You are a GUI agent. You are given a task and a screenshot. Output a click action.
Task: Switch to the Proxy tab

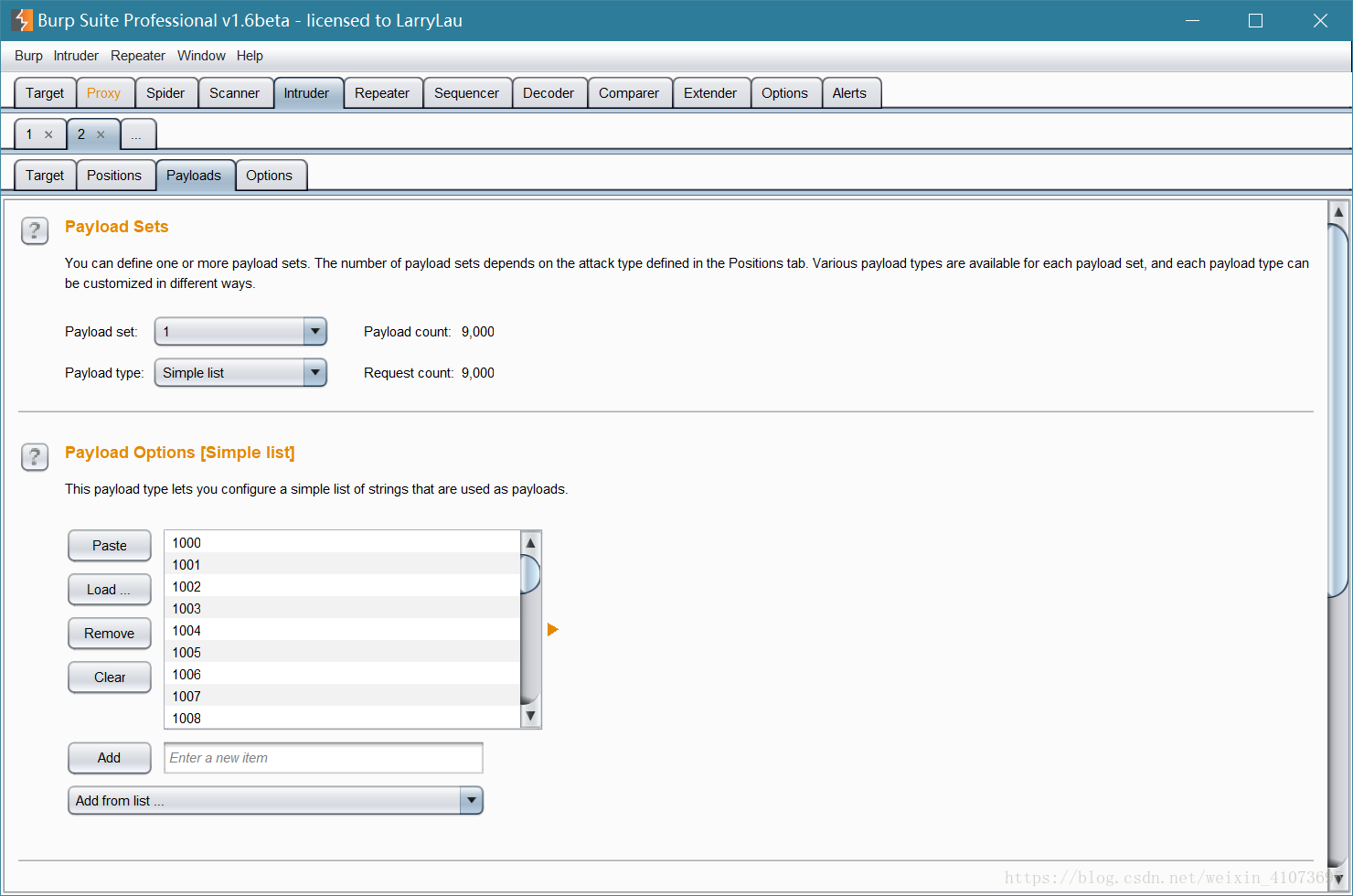(x=103, y=93)
